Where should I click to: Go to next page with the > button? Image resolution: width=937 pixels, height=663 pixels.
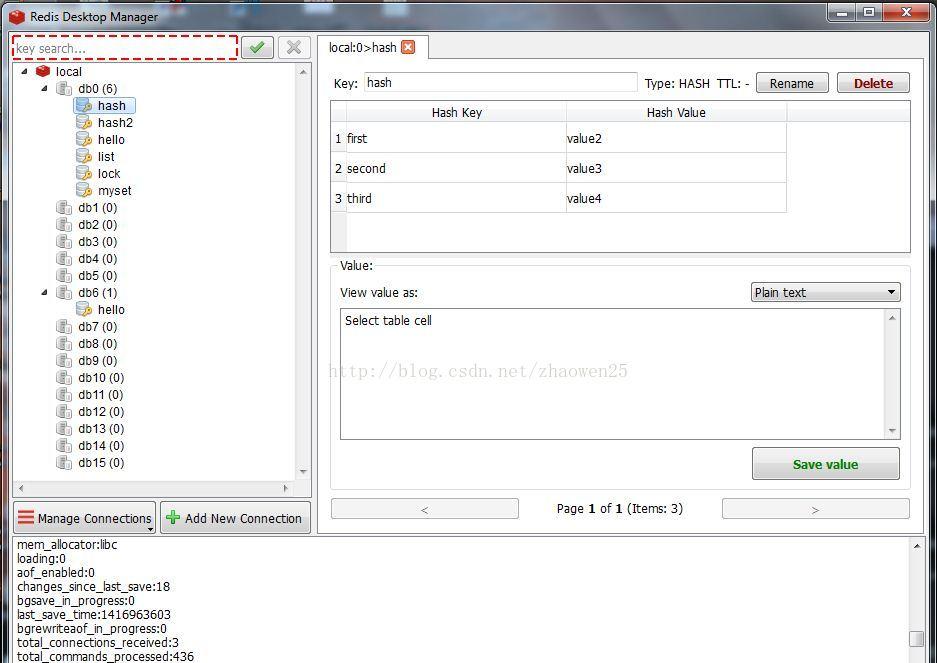click(x=816, y=509)
